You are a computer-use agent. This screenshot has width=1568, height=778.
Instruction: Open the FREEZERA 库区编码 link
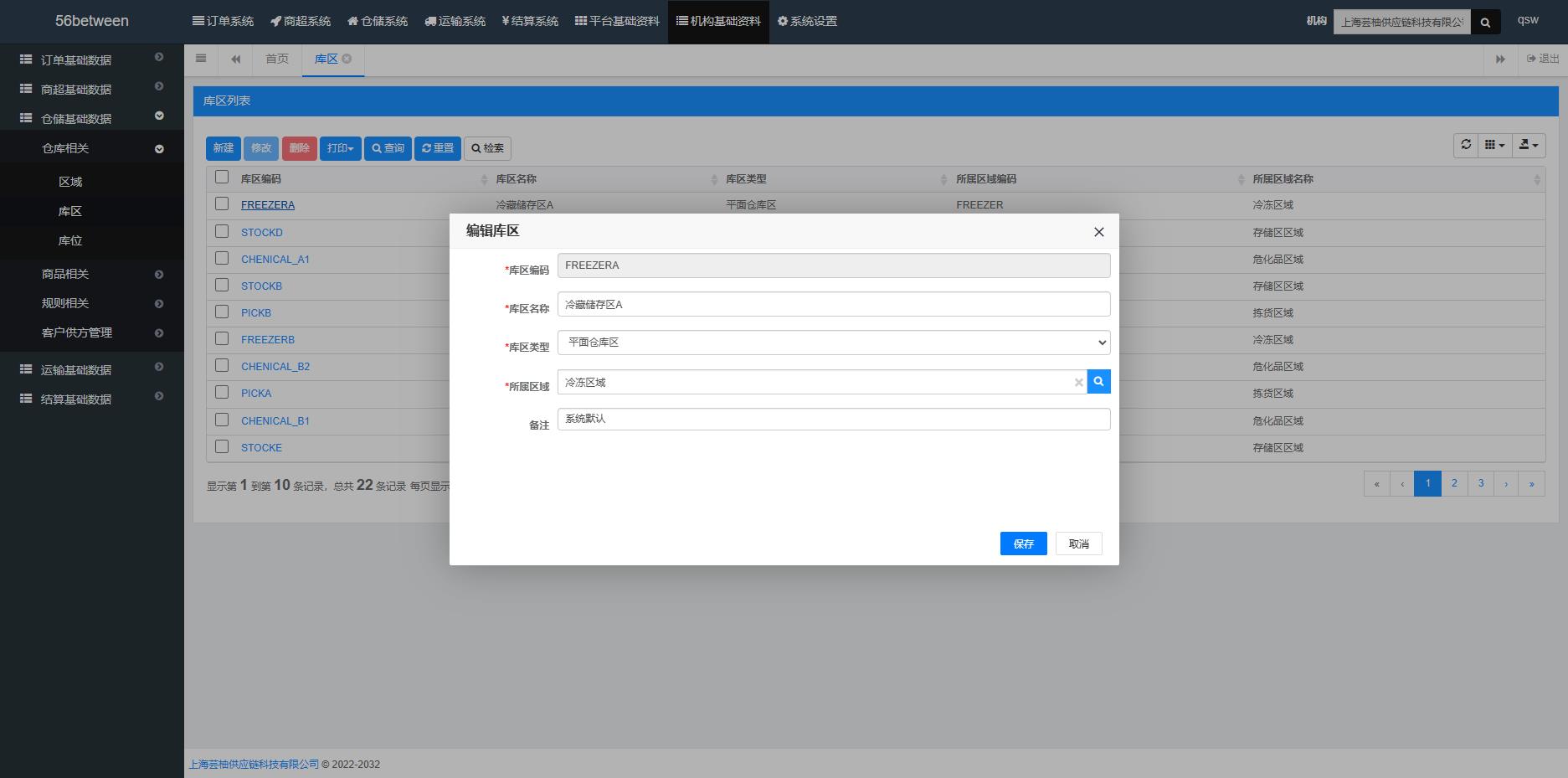[268, 204]
